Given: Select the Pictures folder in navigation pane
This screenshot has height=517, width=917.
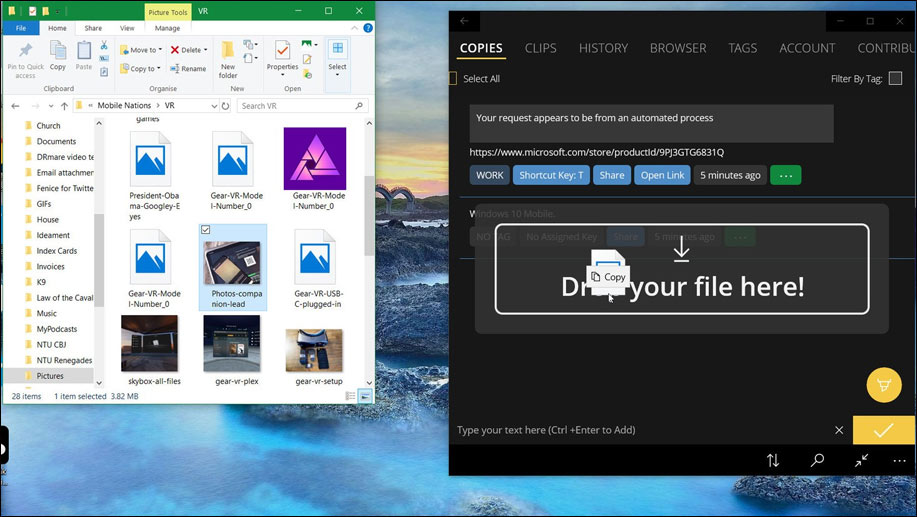Looking at the screenshot, I should [49, 376].
